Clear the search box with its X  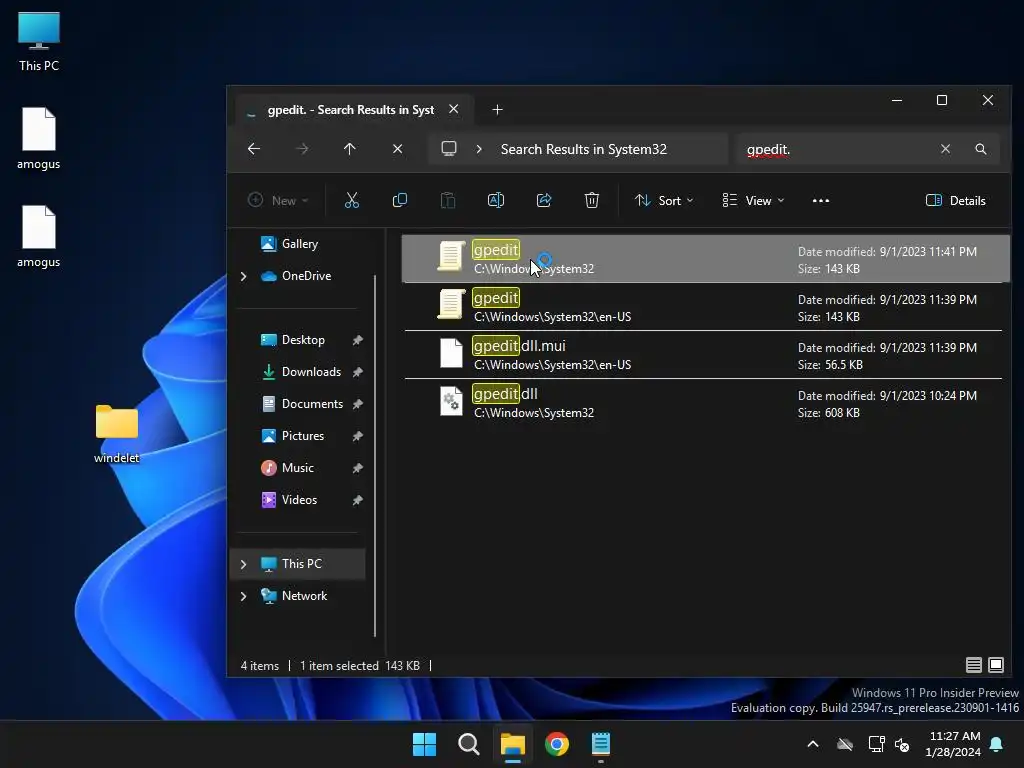pos(945,149)
